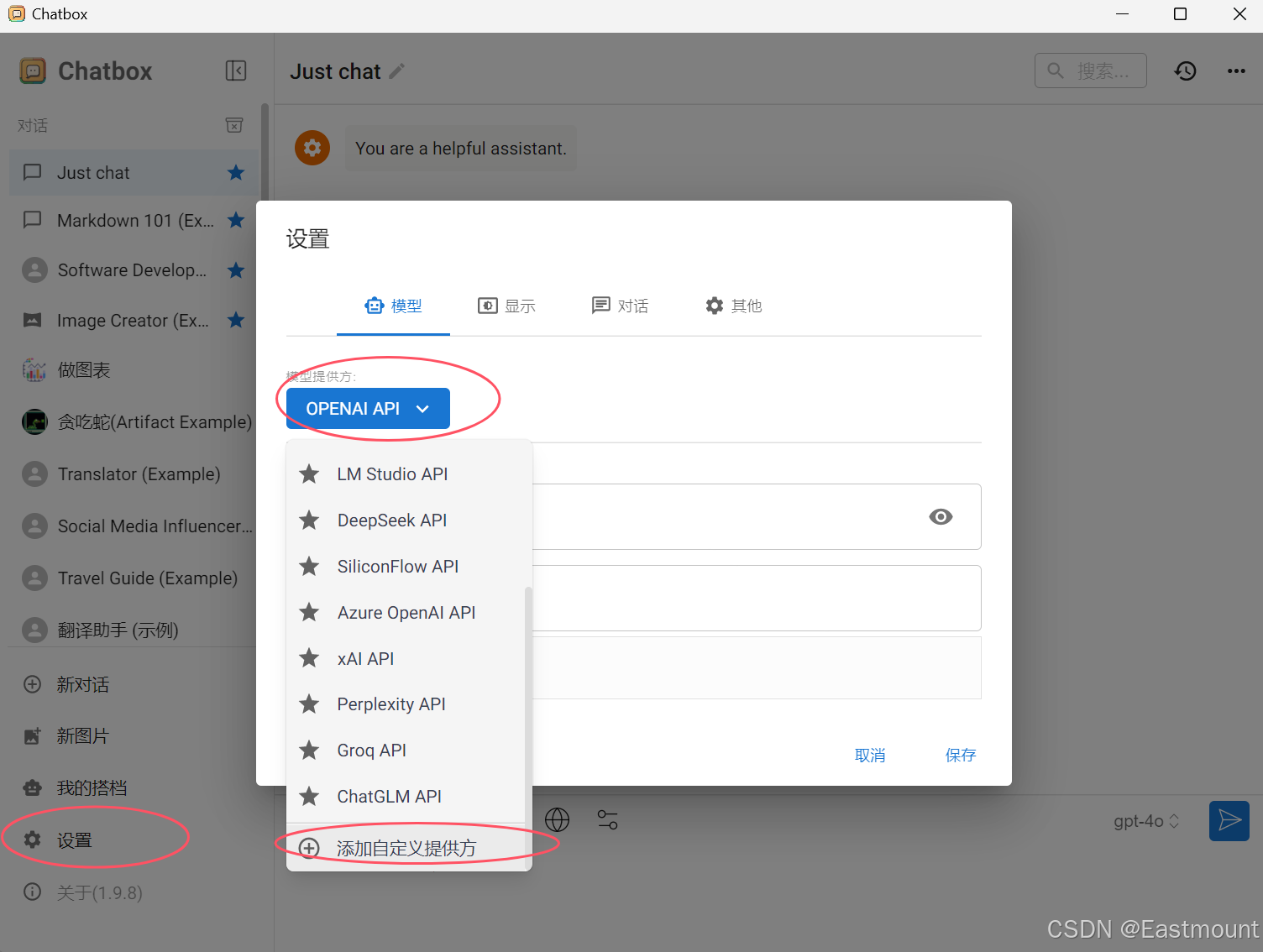Viewport: 1263px width, 952px height.
Task: Open the Translator (Example) conversation
Action: tap(133, 474)
